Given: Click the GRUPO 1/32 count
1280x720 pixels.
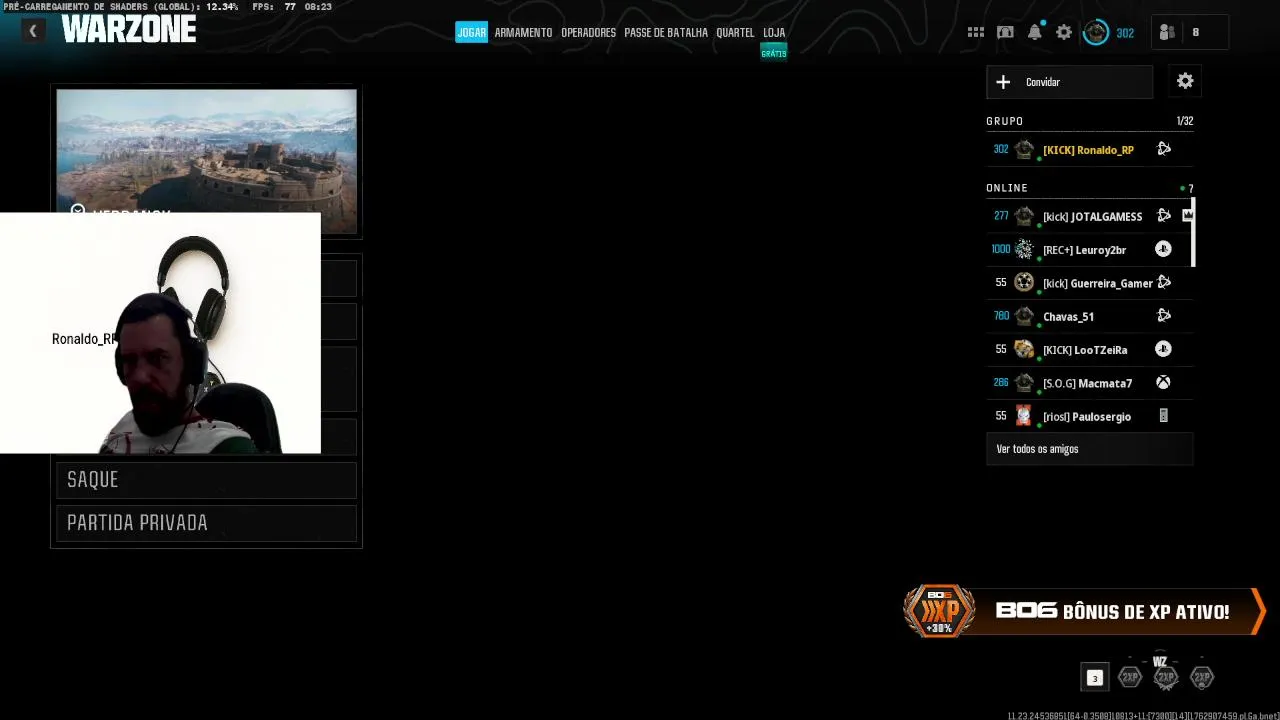Looking at the screenshot, I should [x=1184, y=121].
